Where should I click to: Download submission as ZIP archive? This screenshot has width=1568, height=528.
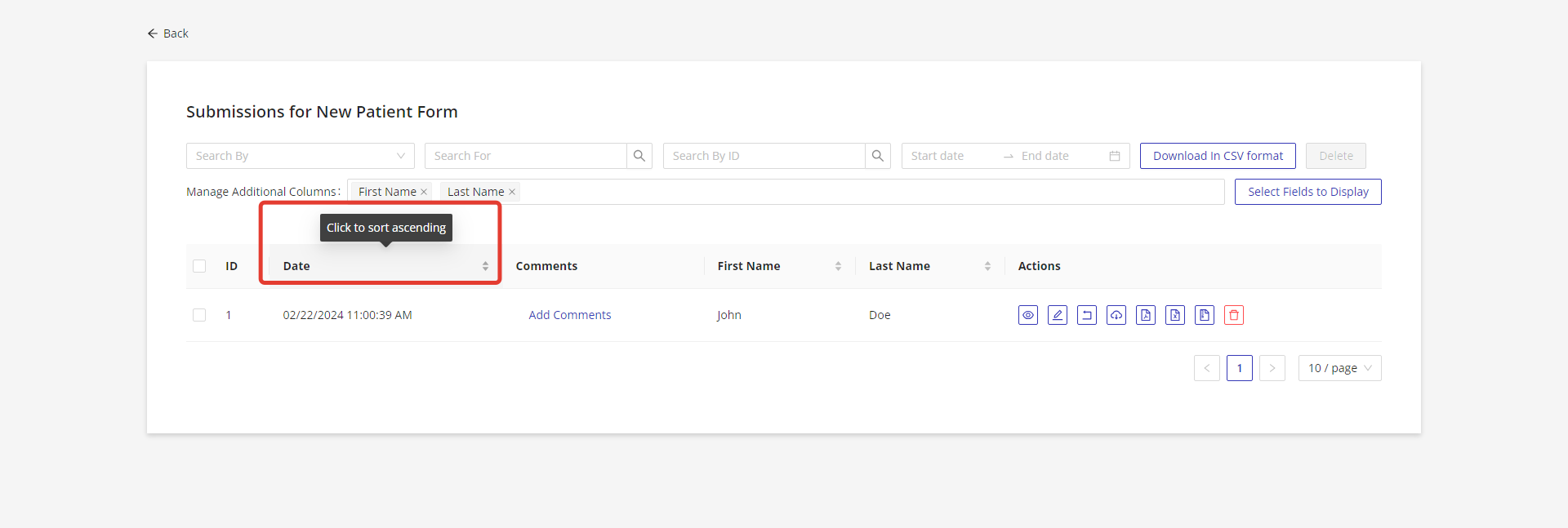[x=1204, y=315]
